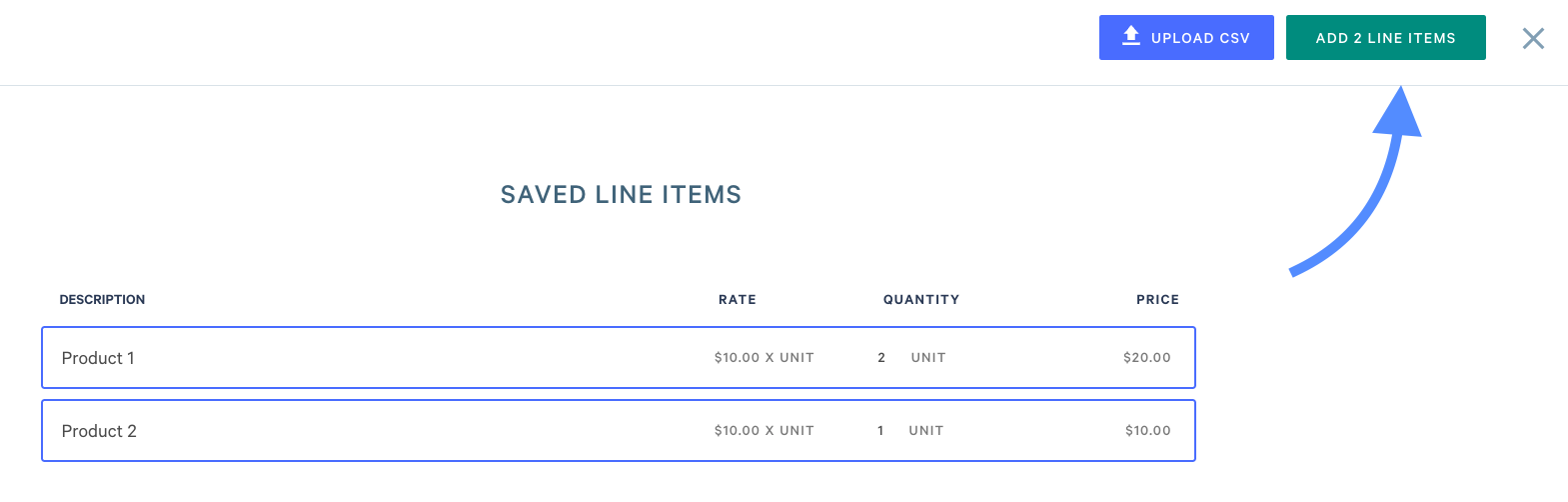Select the Product 1 quantity value 2
1568x502 pixels.
[x=881, y=357]
